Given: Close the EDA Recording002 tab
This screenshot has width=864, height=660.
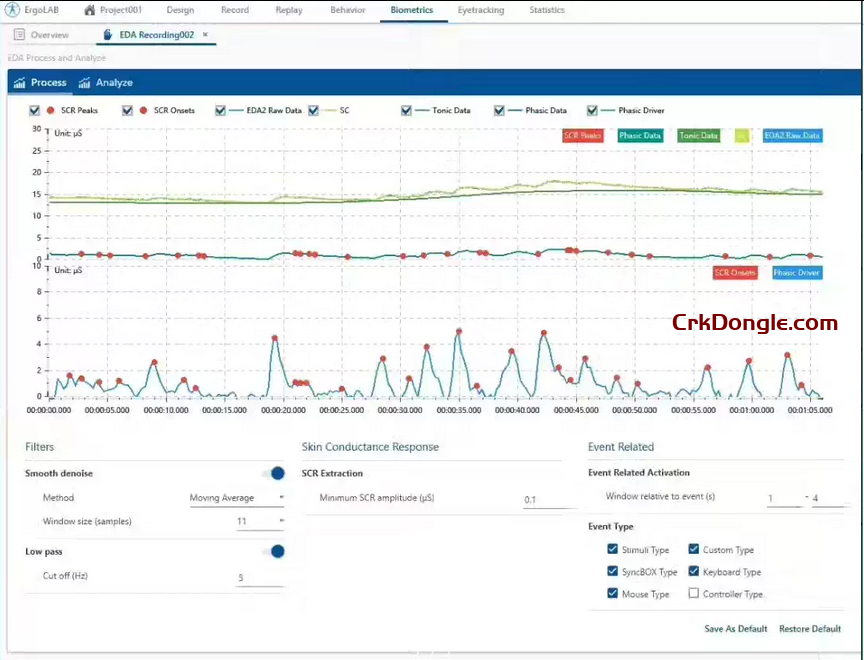Looking at the screenshot, I should tap(205, 35).
